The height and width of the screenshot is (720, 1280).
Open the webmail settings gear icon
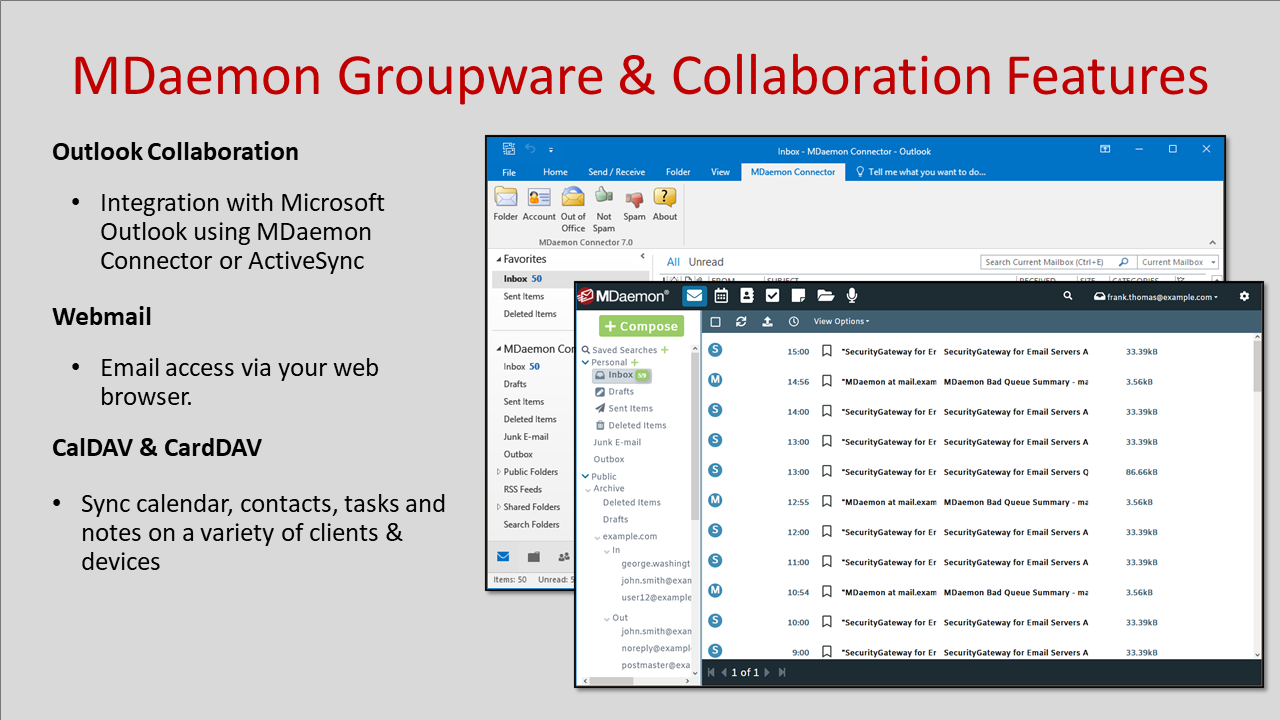click(x=1244, y=296)
